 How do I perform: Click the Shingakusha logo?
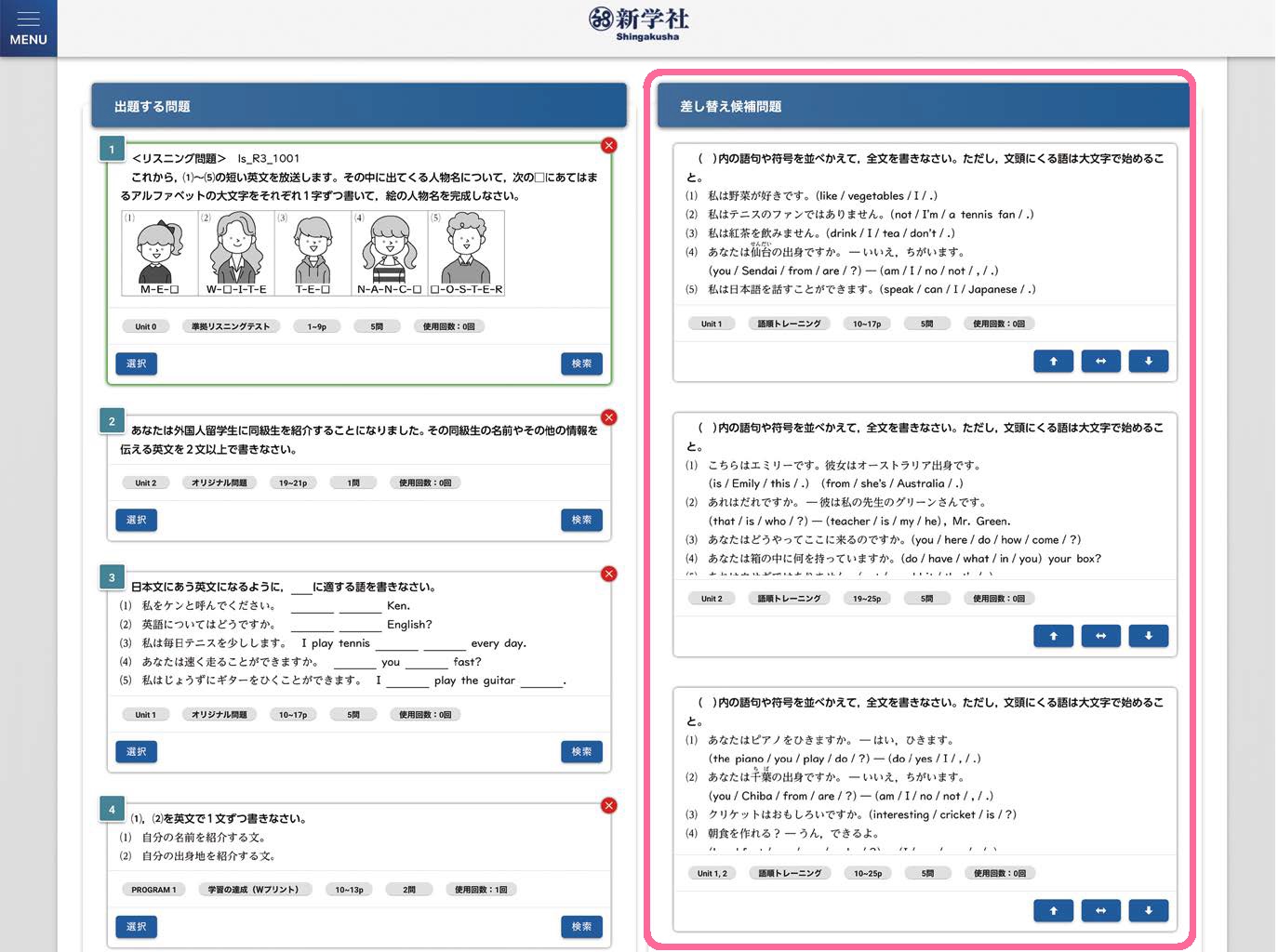(639, 23)
